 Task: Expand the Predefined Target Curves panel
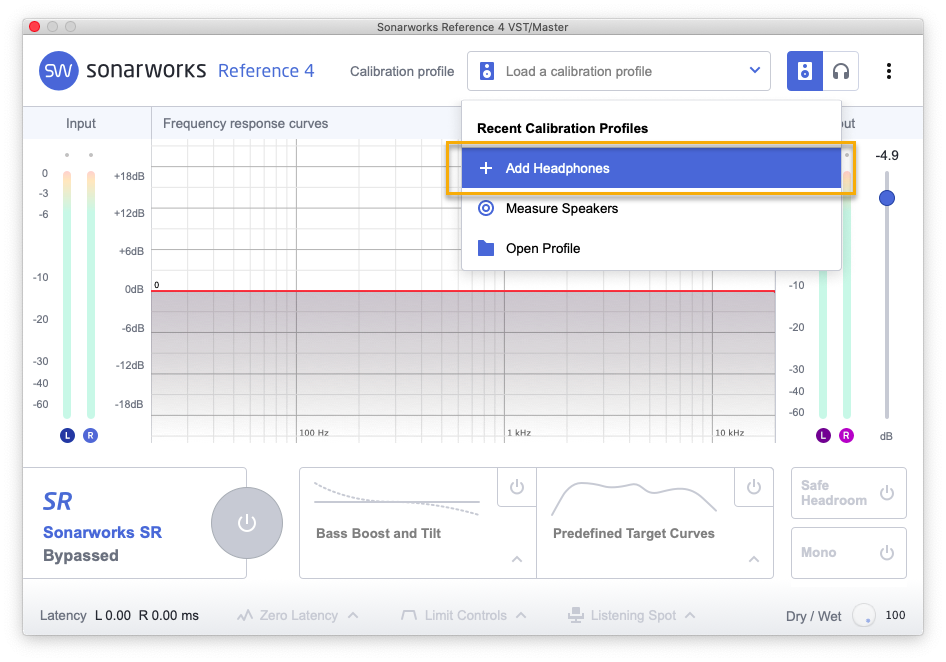coord(754,559)
